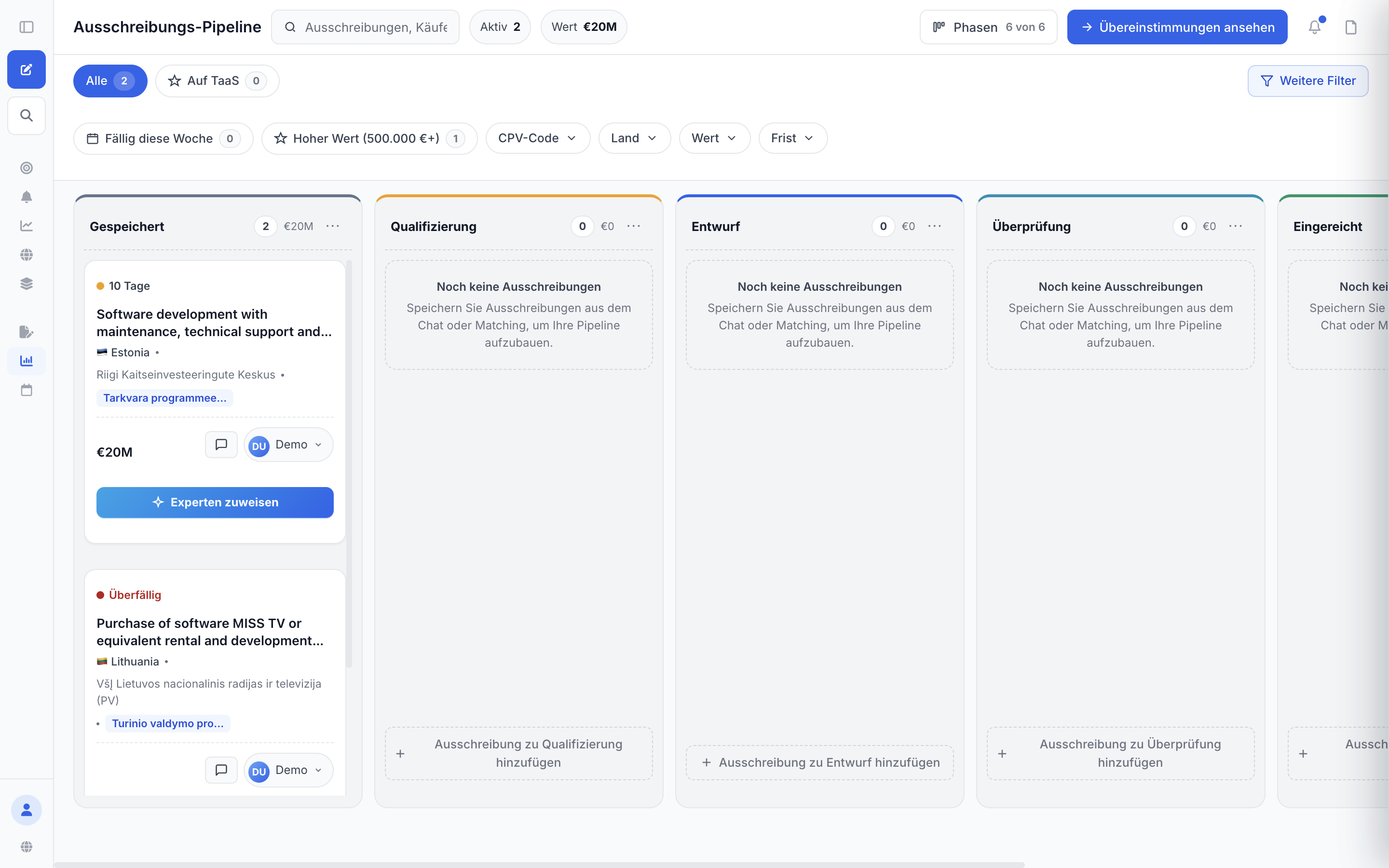The height and width of the screenshot is (868, 1389).
Task: Click the Tarkvara programmee... tag
Action: tap(165, 398)
